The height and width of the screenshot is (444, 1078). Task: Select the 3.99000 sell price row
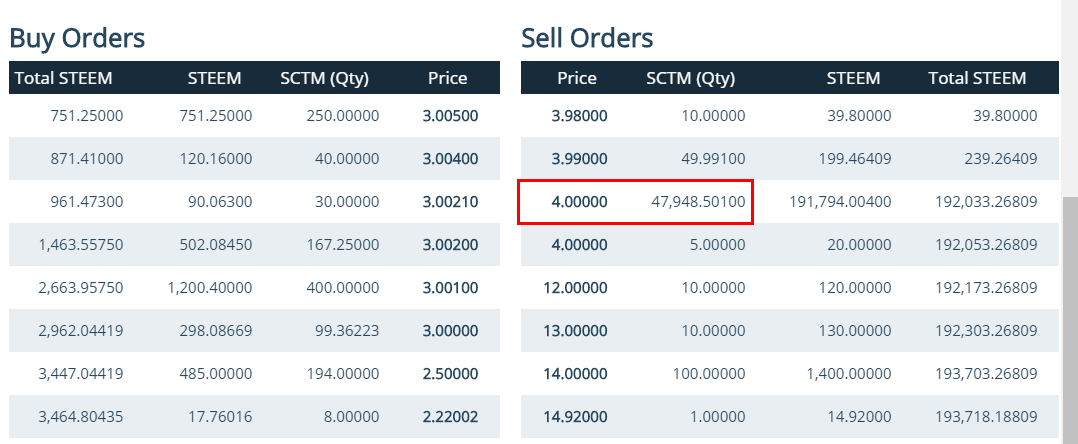pos(789,159)
